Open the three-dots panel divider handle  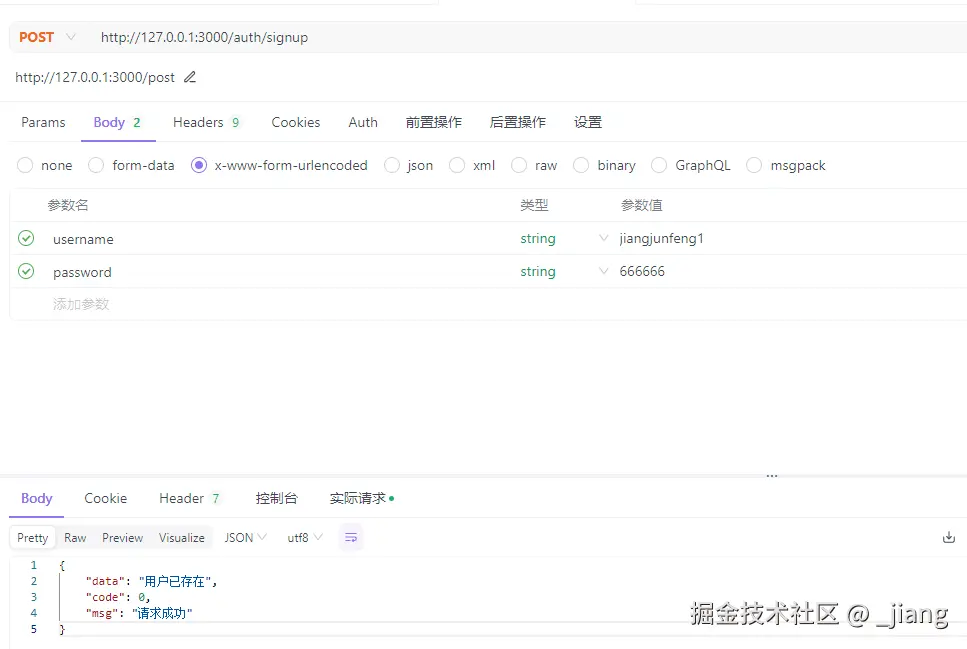[772, 476]
